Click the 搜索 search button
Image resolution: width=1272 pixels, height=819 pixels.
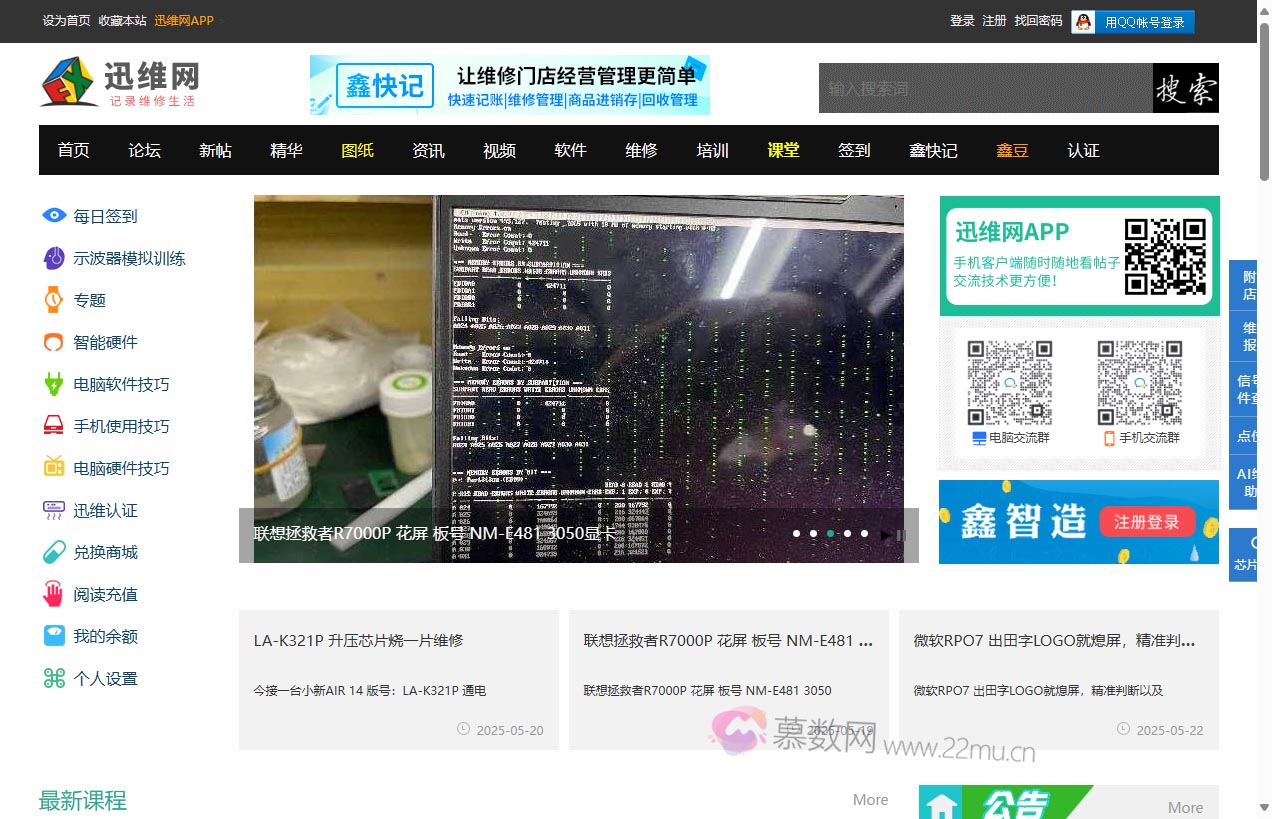[1185, 88]
